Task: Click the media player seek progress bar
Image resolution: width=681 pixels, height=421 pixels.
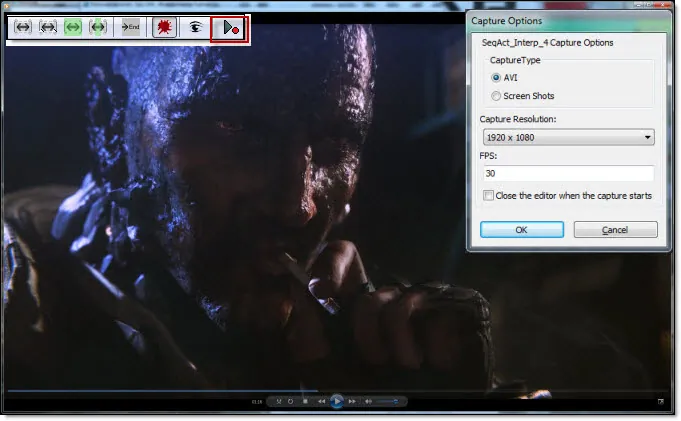Action: [337, 391]
